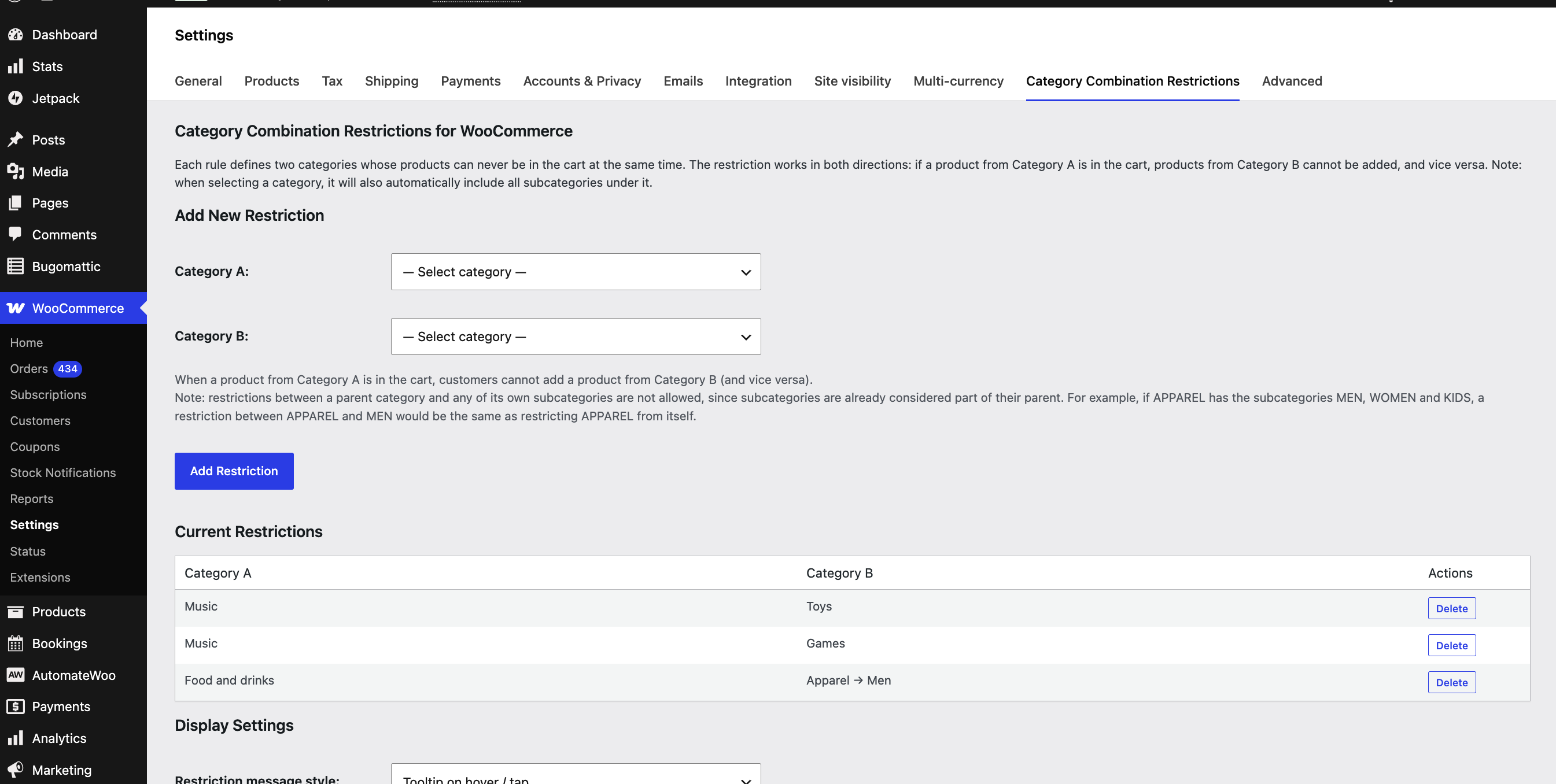Open the Bookings menu item

[x=73, y=644]
